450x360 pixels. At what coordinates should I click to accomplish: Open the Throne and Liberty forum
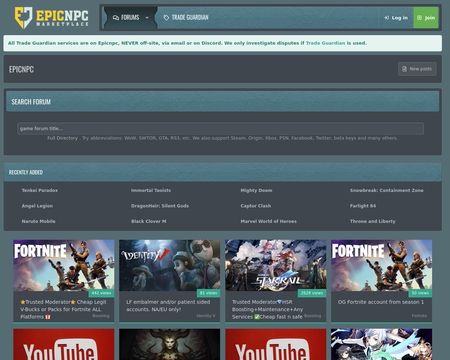tap(372, 221)
